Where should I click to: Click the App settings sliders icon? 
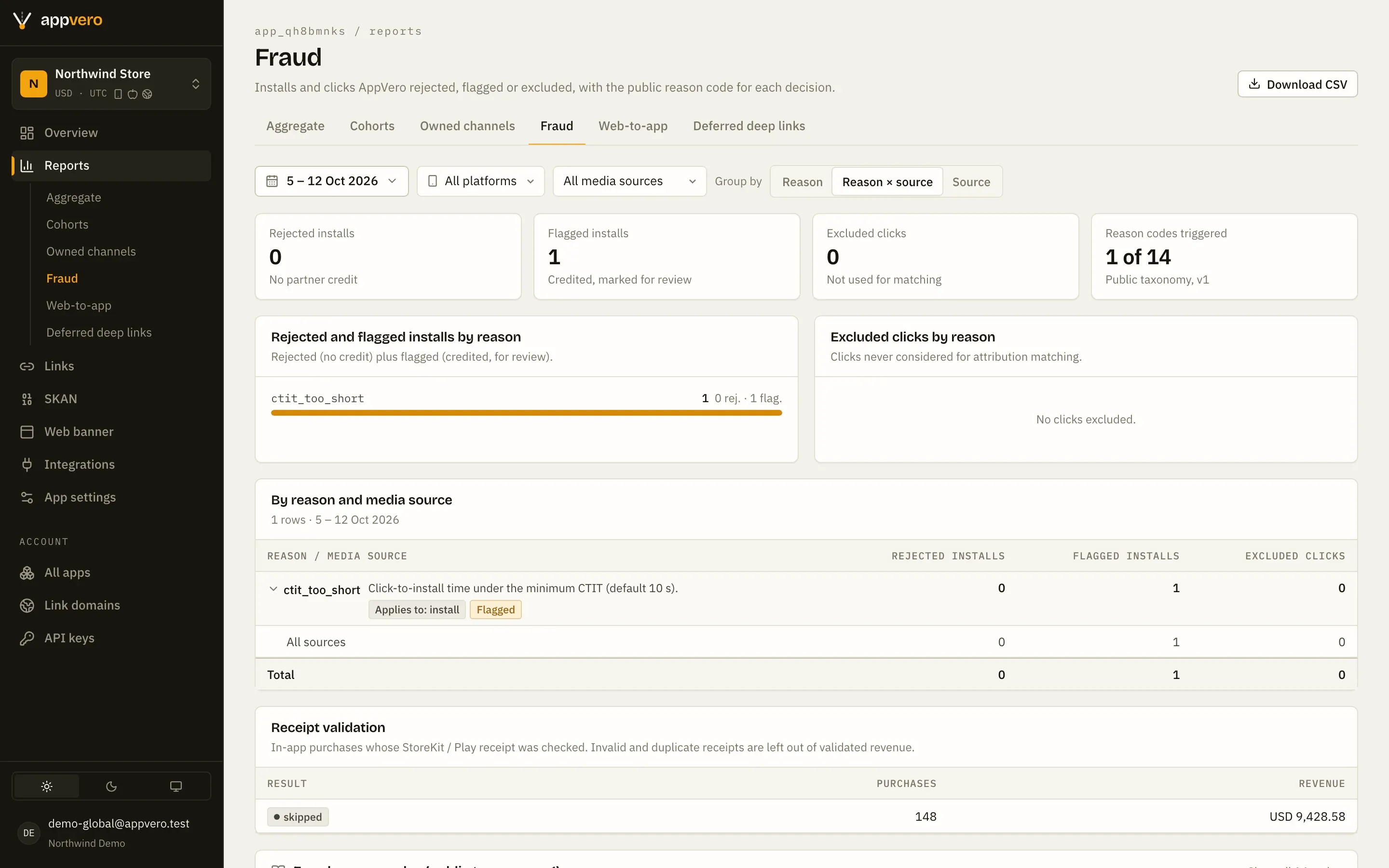[x=27, y=497]
